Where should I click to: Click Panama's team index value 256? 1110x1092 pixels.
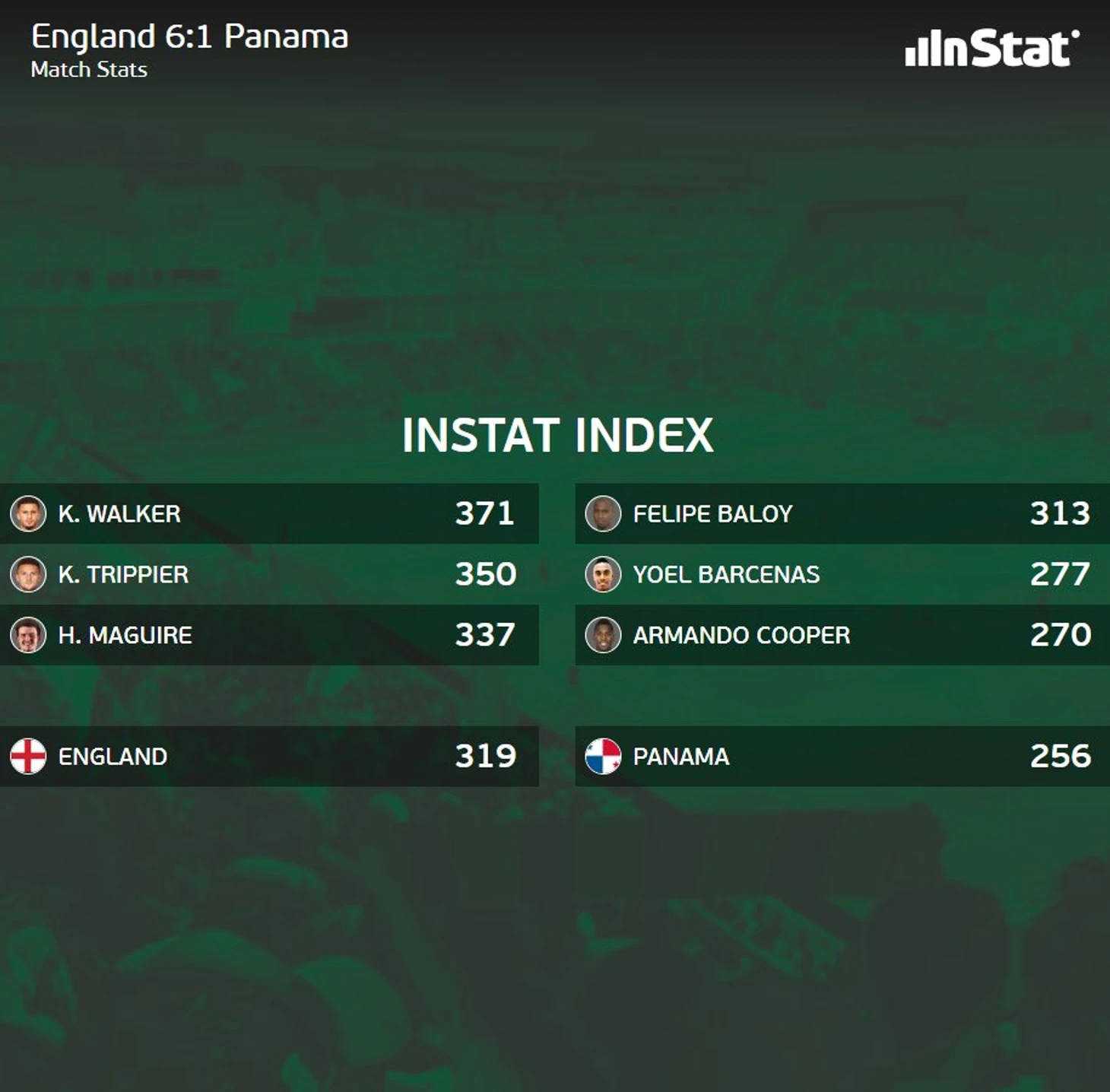tap(1061, 756)
